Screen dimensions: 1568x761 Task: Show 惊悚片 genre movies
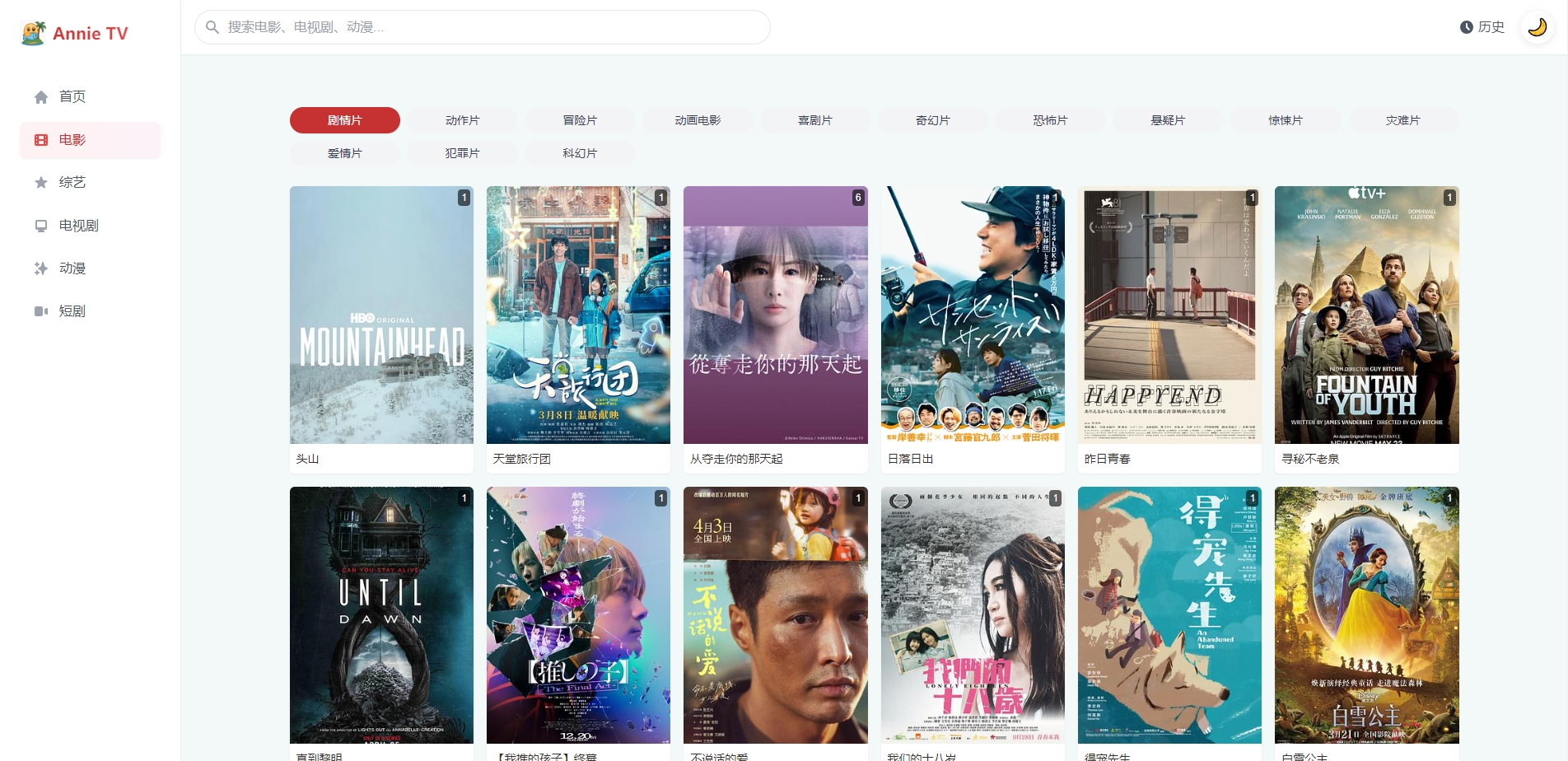pos(1286,120)
